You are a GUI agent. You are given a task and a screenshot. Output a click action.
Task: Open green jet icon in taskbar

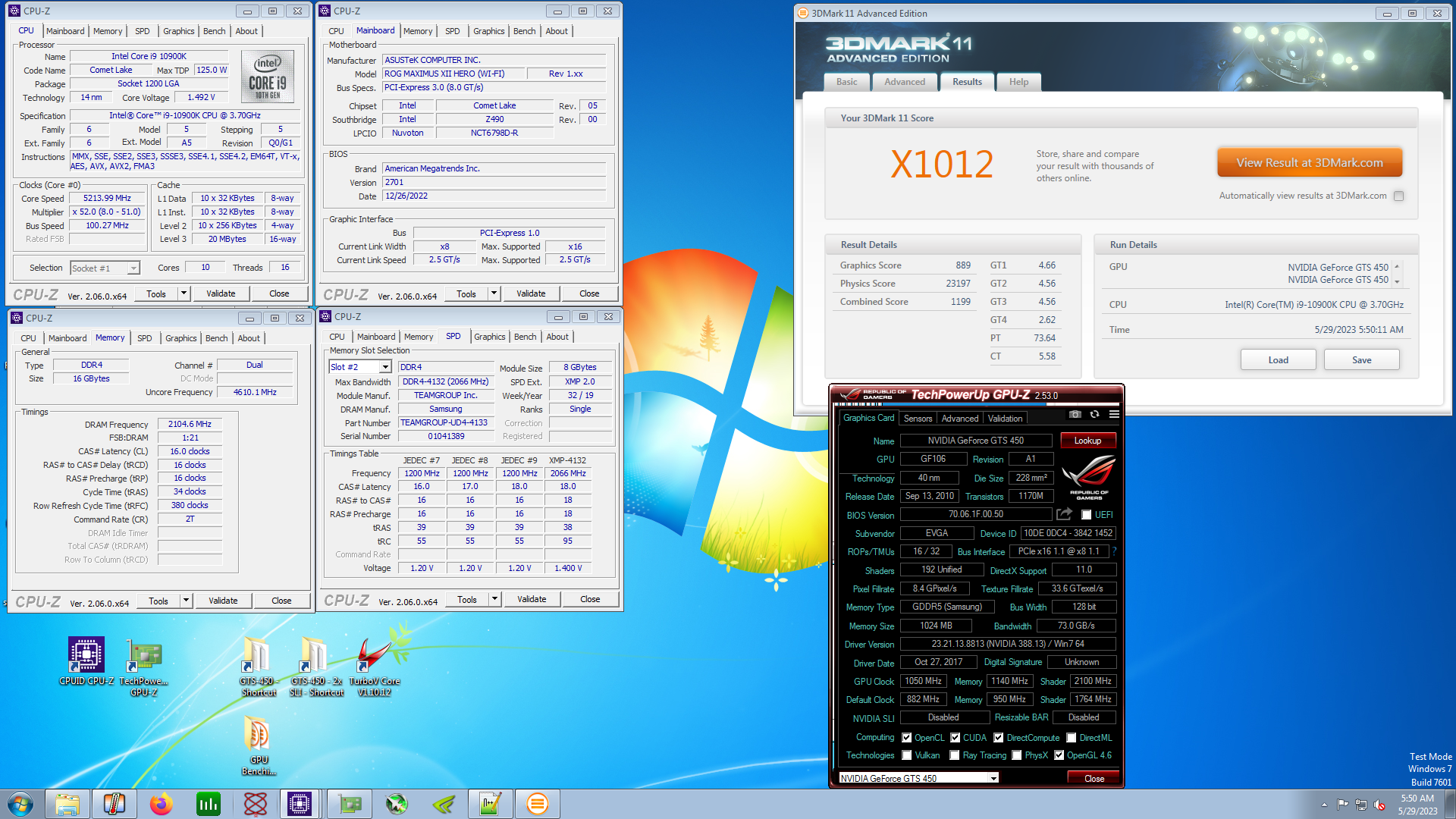point(397,804)
